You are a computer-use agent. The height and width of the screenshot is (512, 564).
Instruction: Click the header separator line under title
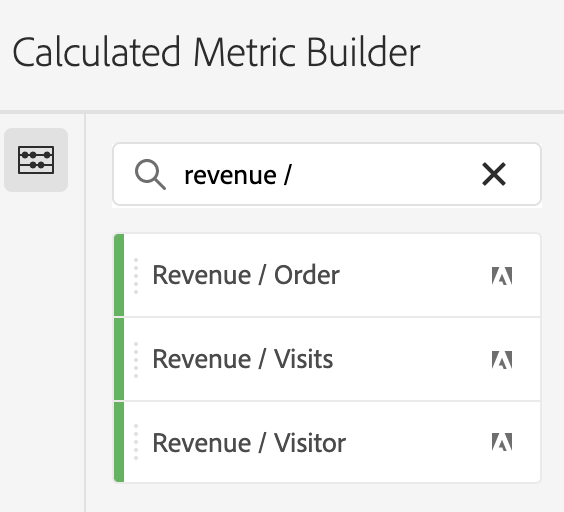[282, 112]
